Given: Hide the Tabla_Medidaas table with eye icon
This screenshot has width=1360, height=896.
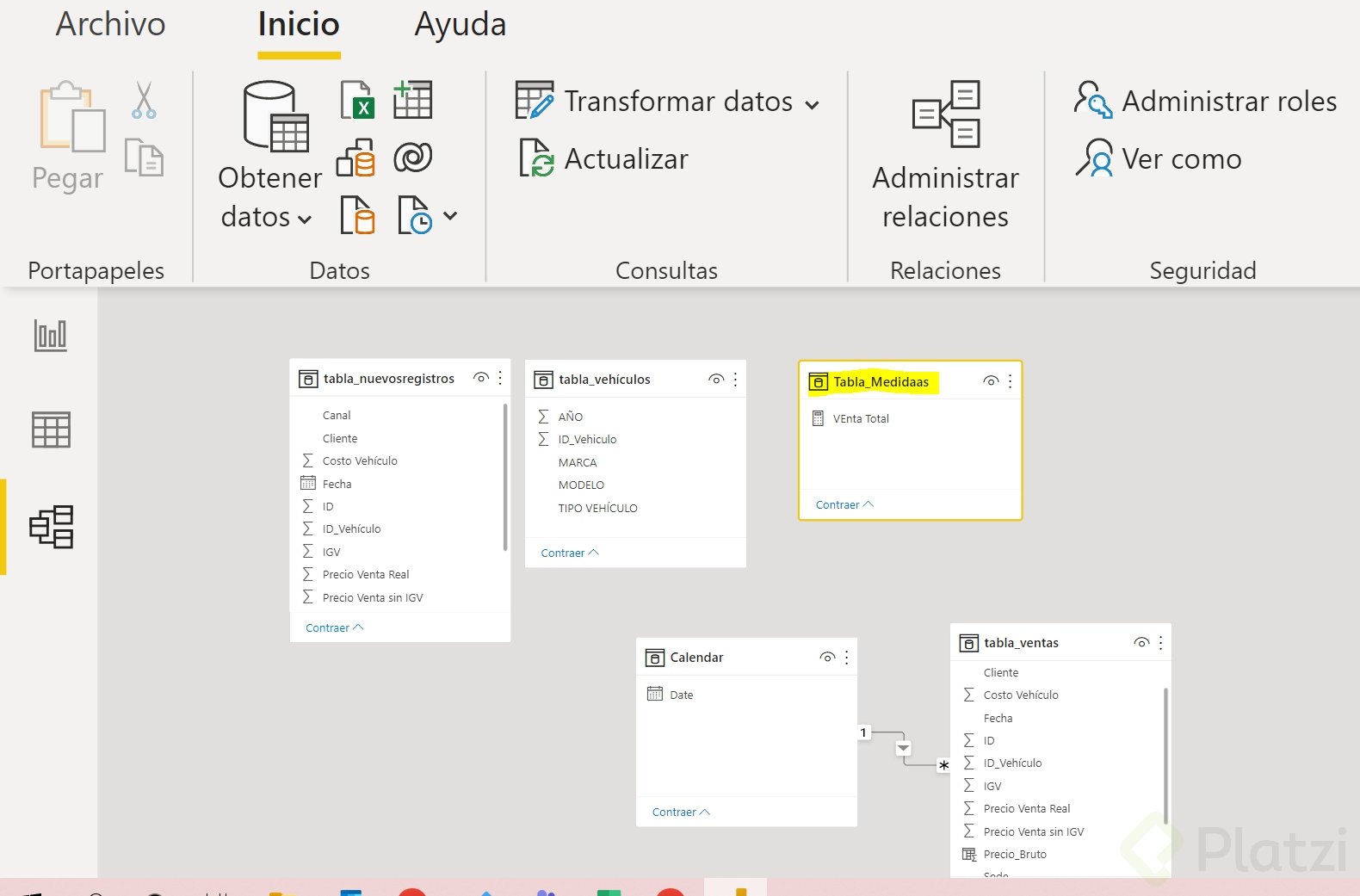Looking at the screenshot, I should [991, 381].
